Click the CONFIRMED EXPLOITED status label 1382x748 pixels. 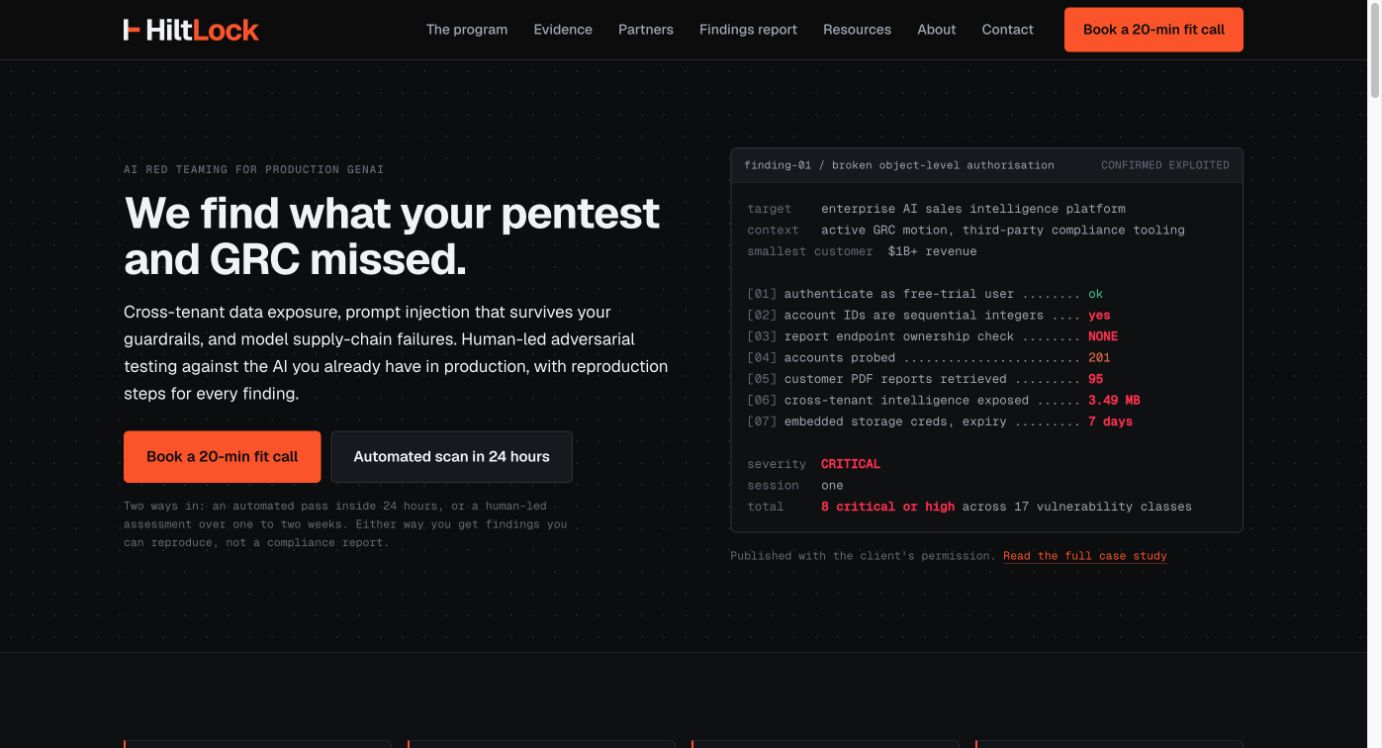(x=1165, y=165)
